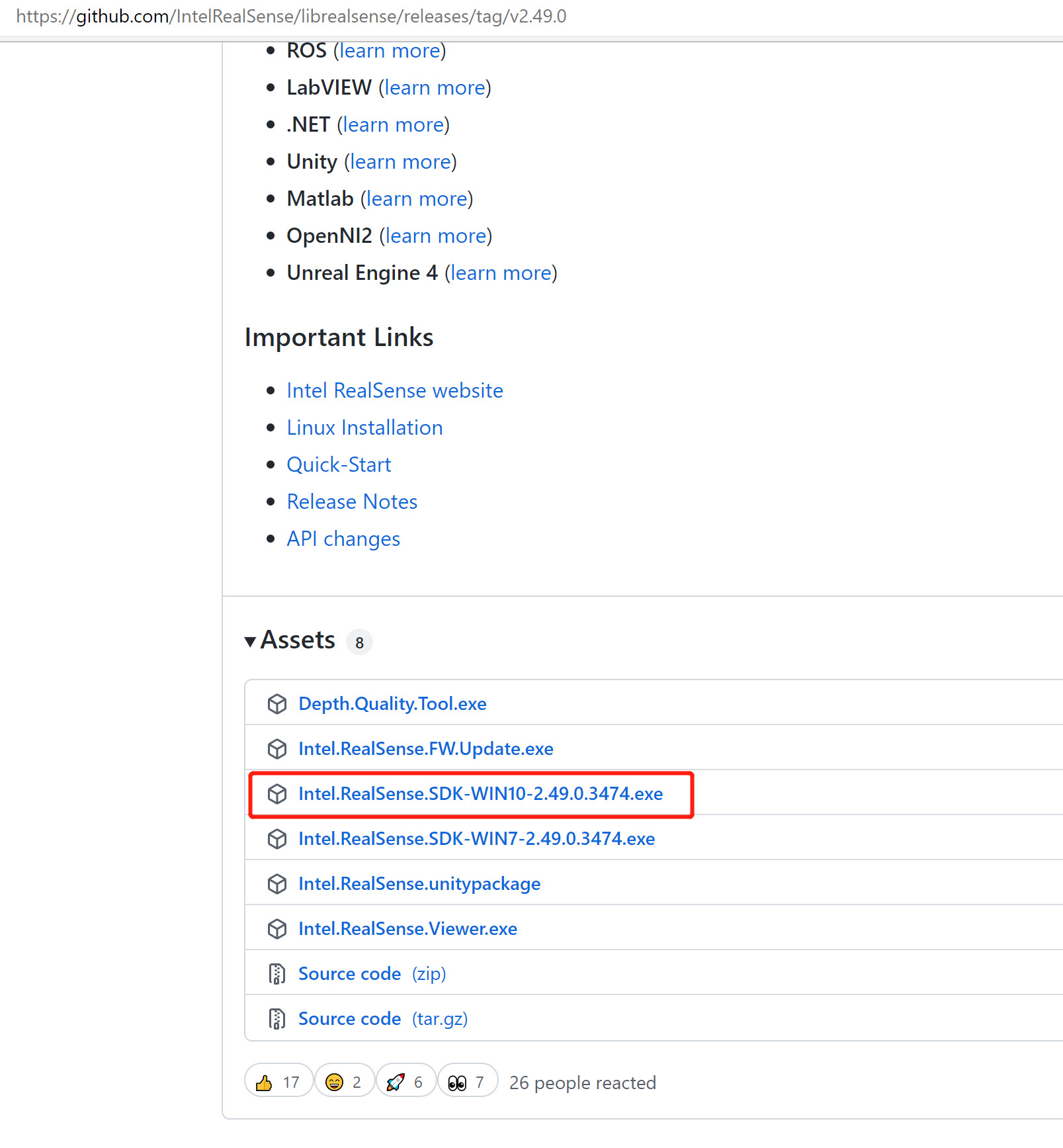Download Intel.RealSense.Viewer.exe

[x=408, y=929]
